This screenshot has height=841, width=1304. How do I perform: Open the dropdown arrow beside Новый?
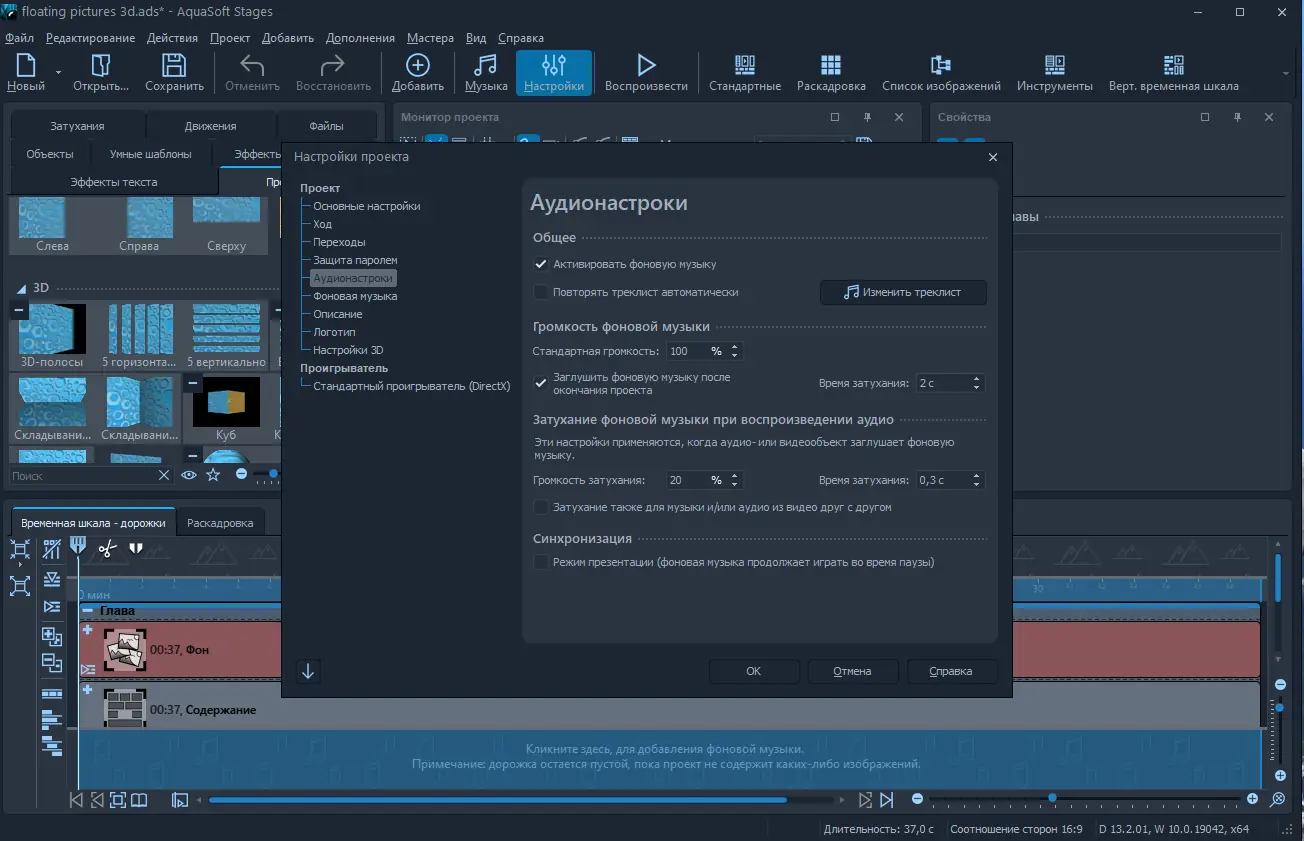click(58, 73)
